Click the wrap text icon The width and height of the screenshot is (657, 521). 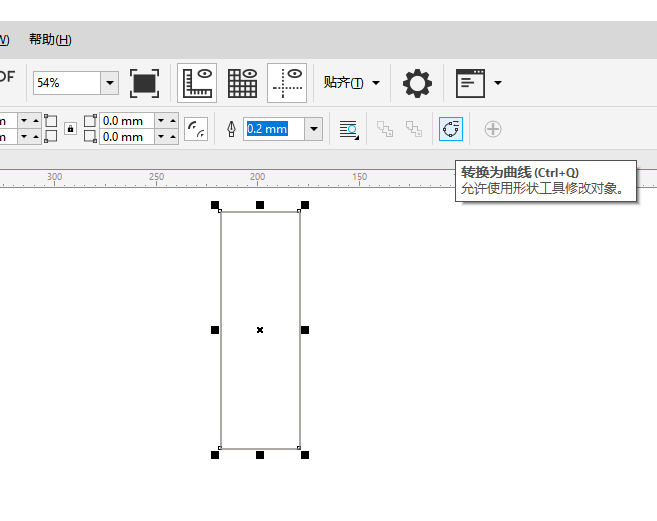(349, 129)
